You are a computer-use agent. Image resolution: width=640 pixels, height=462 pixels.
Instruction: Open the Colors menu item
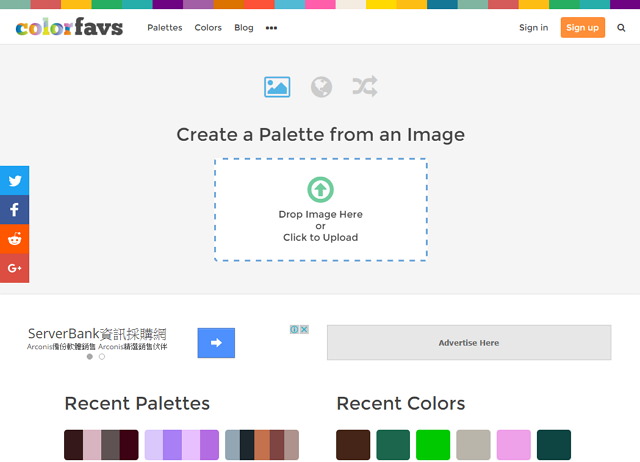(x=208, y=28)
